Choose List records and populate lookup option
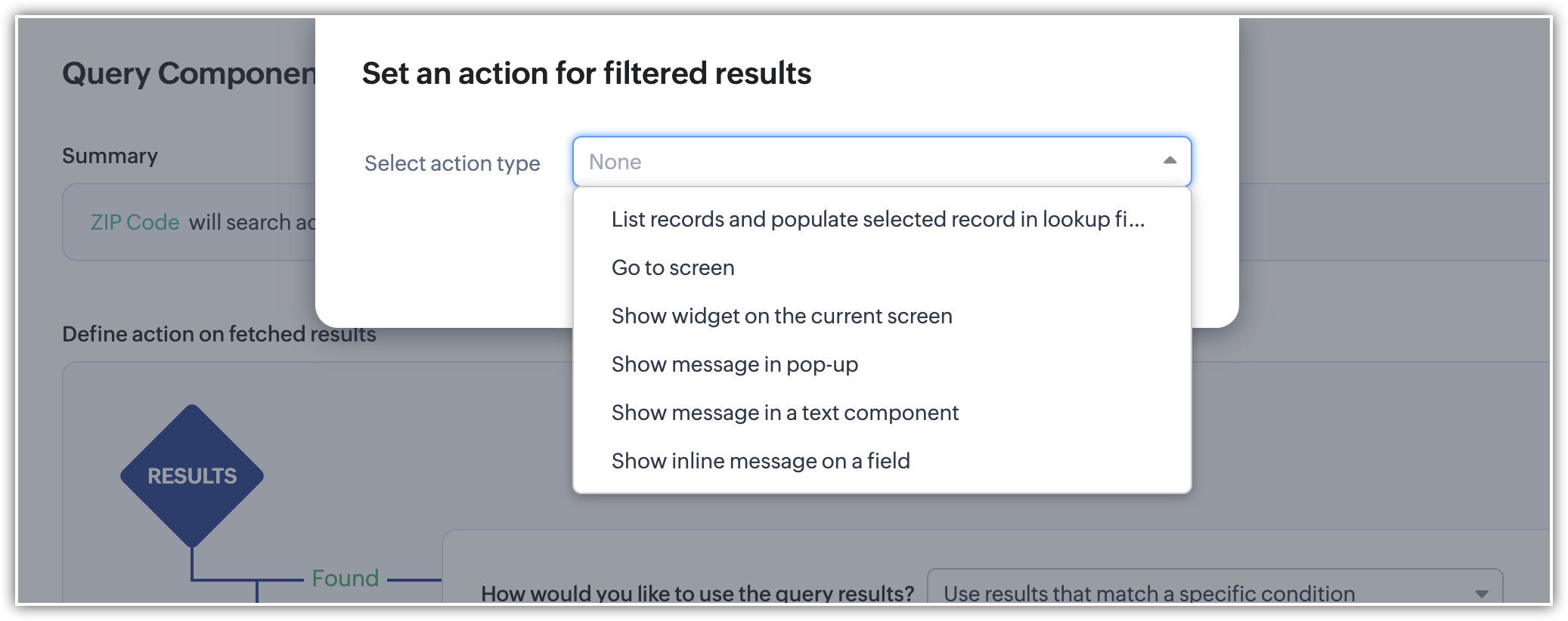 click(878, 219)
